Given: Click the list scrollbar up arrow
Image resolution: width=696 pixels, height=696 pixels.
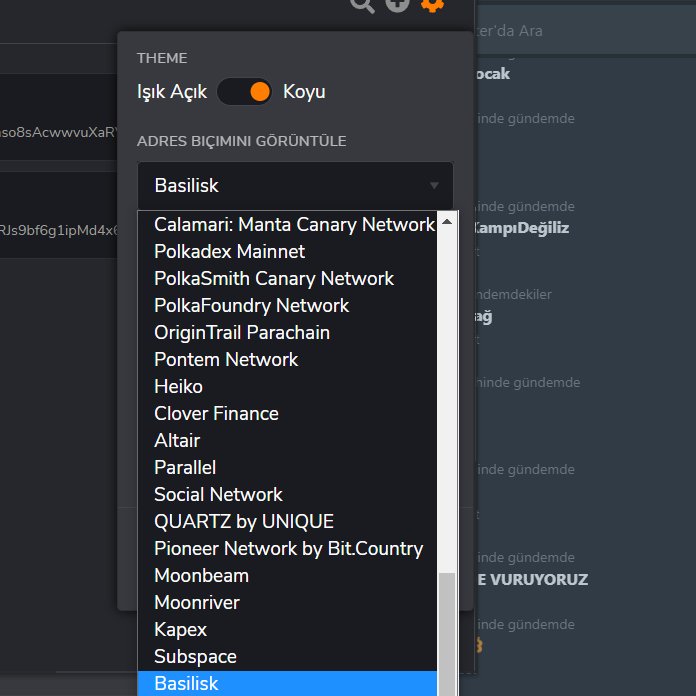Looking at the screenshot, I should coord(447,221).
